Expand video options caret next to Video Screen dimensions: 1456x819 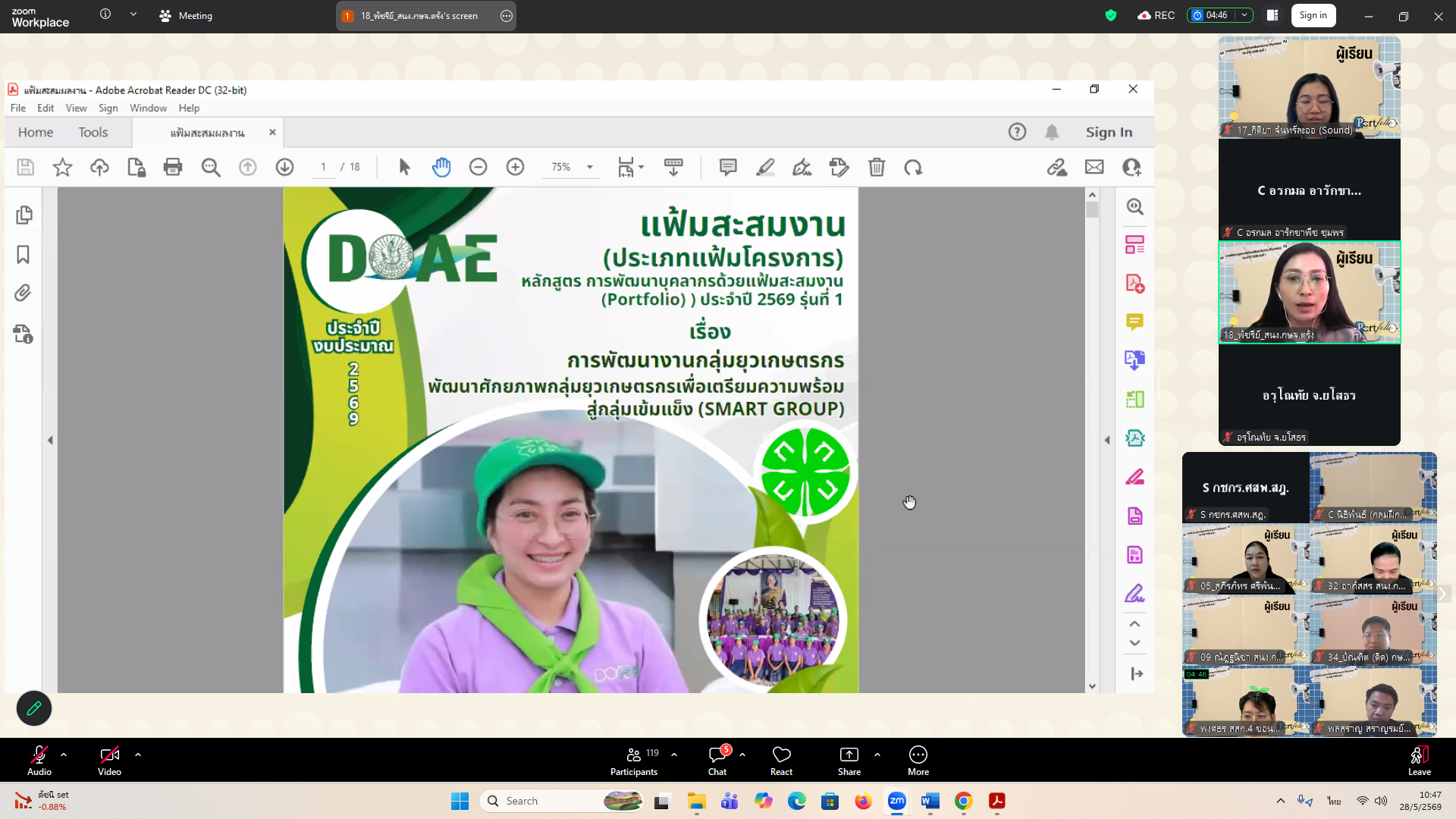pyautogui.click(x=138, y=755)
